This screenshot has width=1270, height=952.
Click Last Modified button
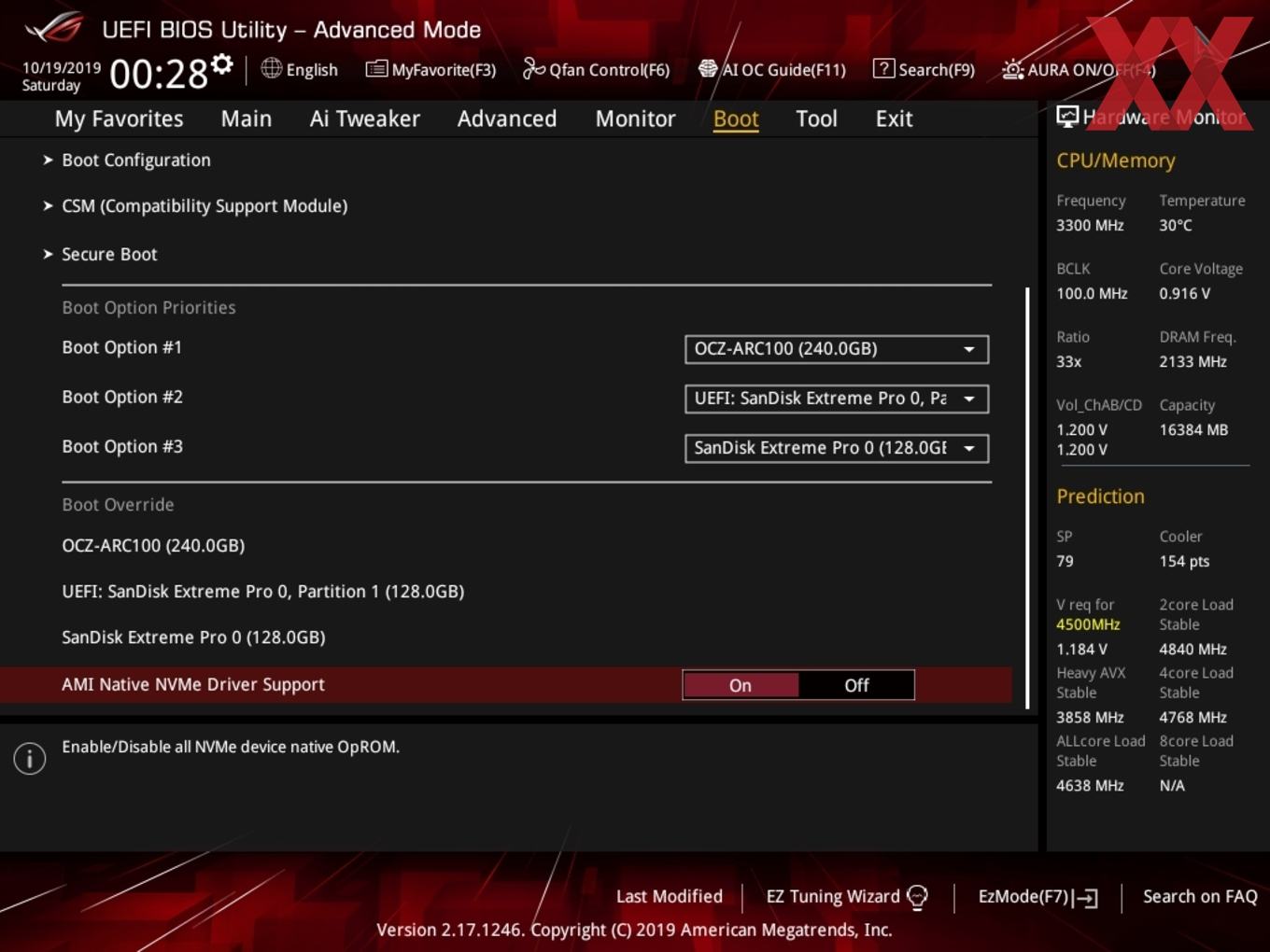(670, 897)
